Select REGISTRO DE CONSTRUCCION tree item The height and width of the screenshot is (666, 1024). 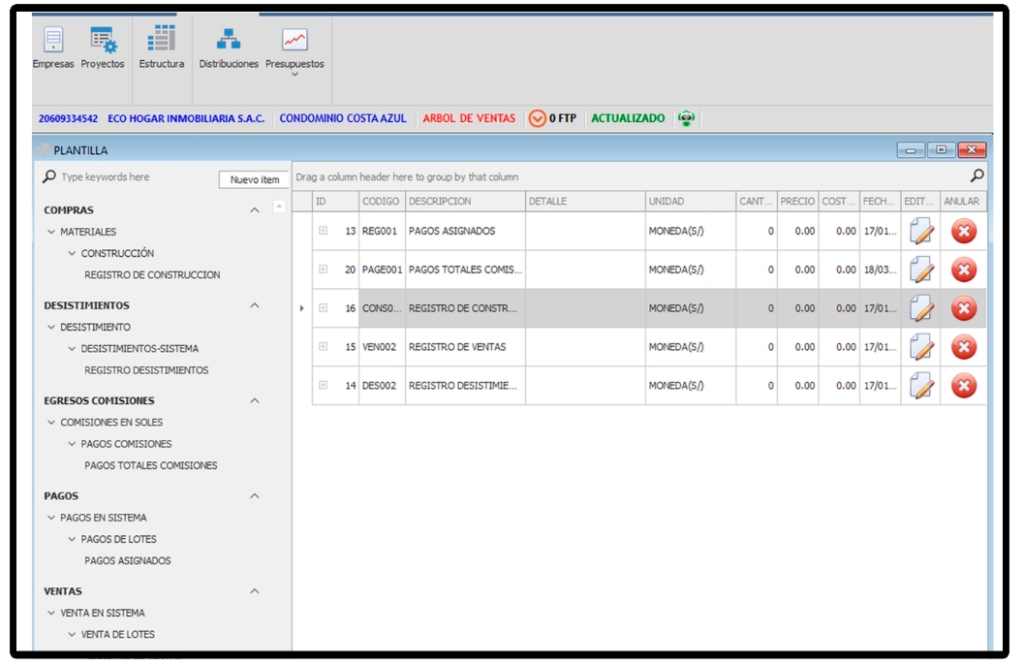pyautogui.click(x=152, y=275)
